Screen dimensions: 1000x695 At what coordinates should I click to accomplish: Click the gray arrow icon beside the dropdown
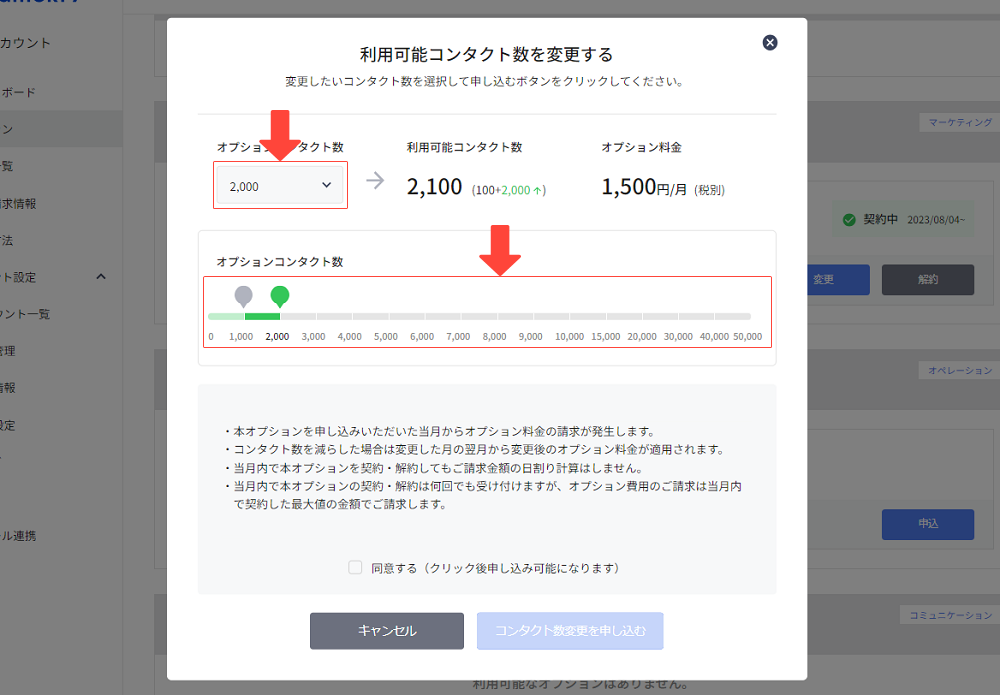click(x=375, y=180)
